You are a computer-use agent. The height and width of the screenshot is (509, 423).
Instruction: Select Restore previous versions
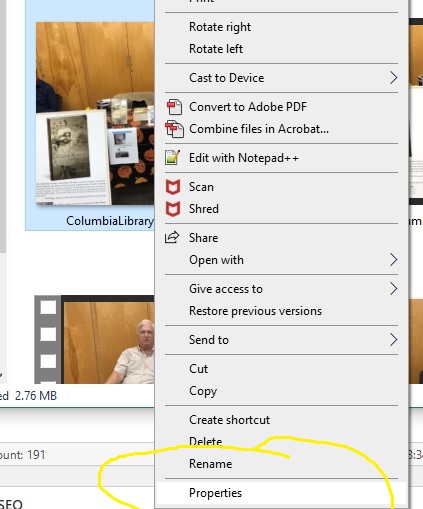click(255, 311)
